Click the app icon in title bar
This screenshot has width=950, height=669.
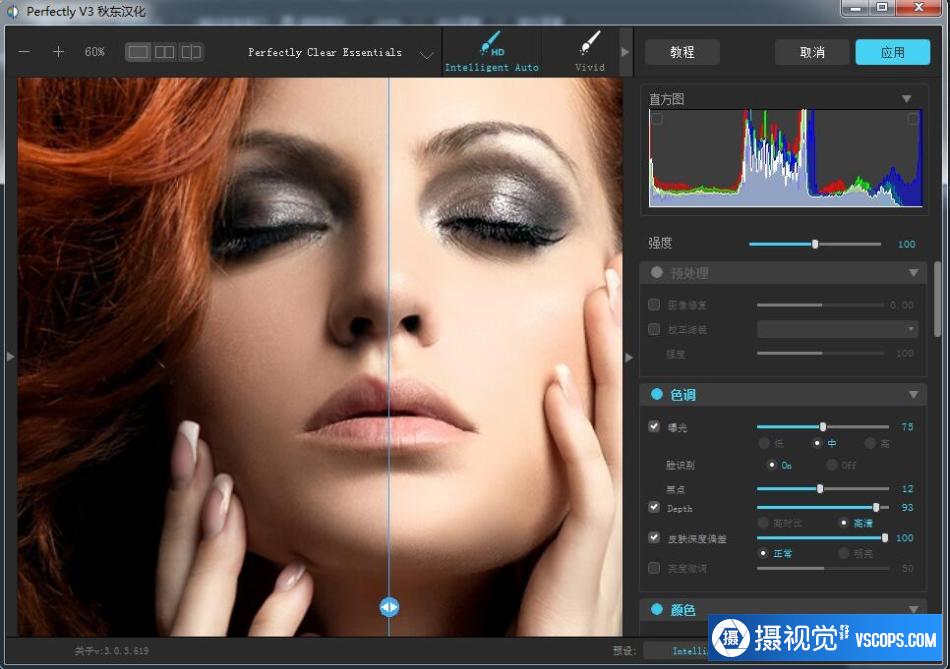[x=12, y=12]
